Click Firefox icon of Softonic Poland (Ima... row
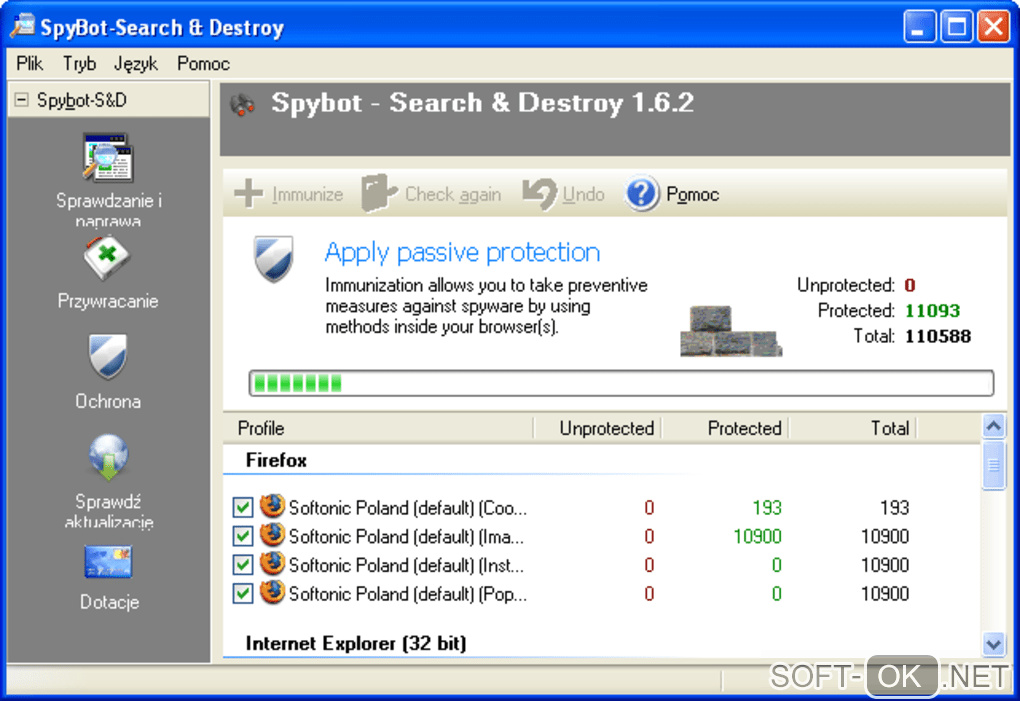This screenshot has width=1020, height=701. point(273,535)
